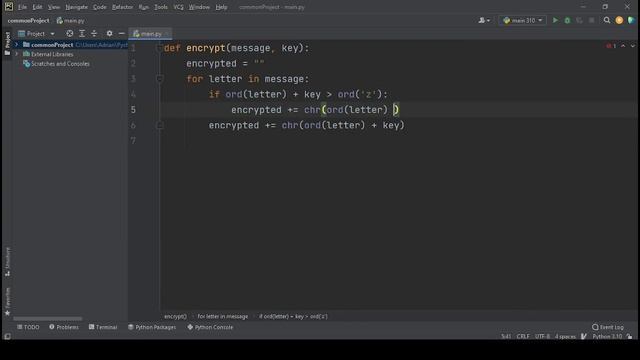This screenshot has height=360, width=640.
Task: Open the Python Console tool window
Action: (x=210, y=327)
